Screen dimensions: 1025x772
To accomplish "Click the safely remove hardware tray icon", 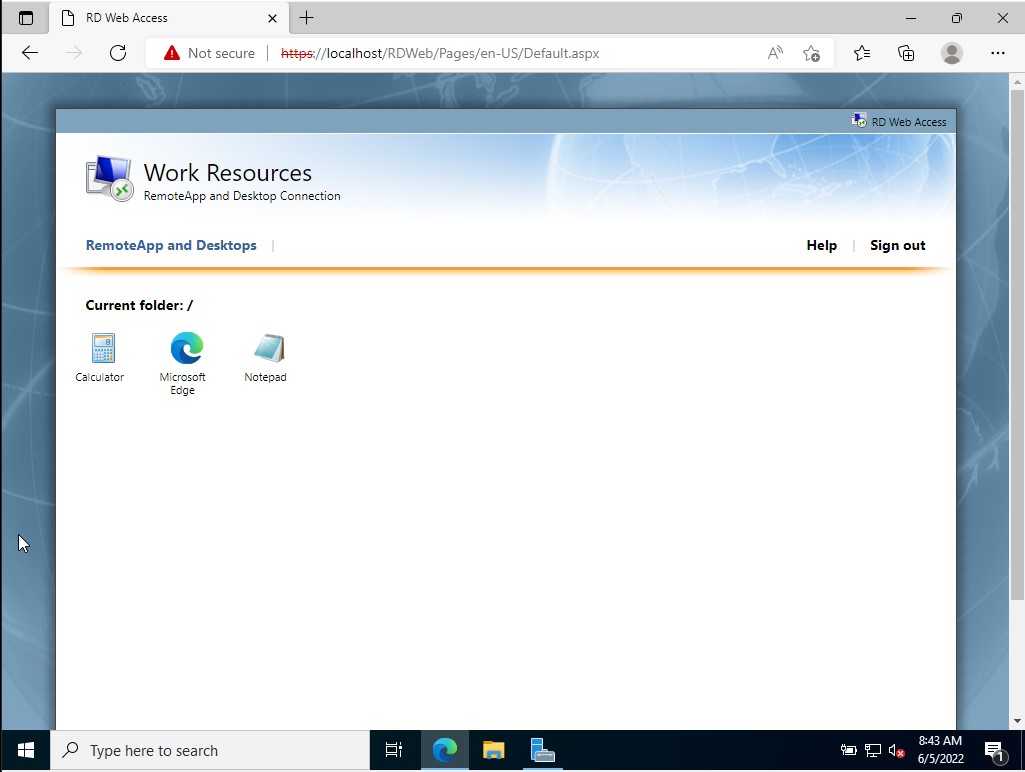I will 849,750.
